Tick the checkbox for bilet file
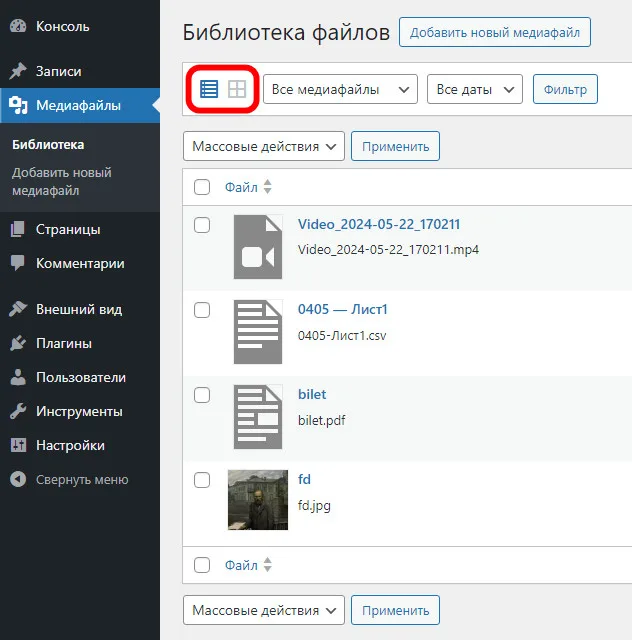This screenshot has height=640, width=632. point(202,395)
